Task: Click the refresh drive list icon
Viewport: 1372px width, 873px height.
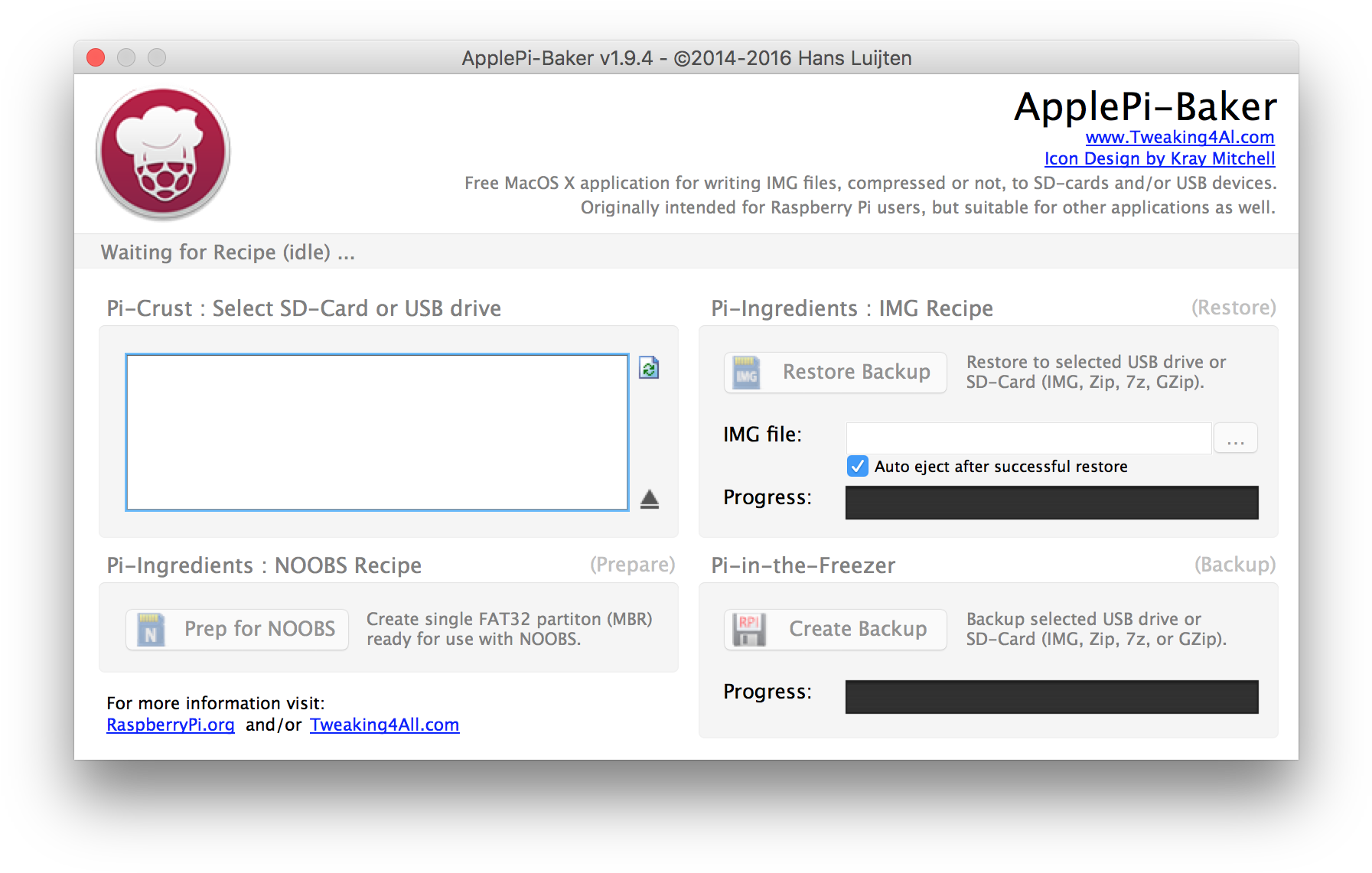Action: click(x=649, y=368)
